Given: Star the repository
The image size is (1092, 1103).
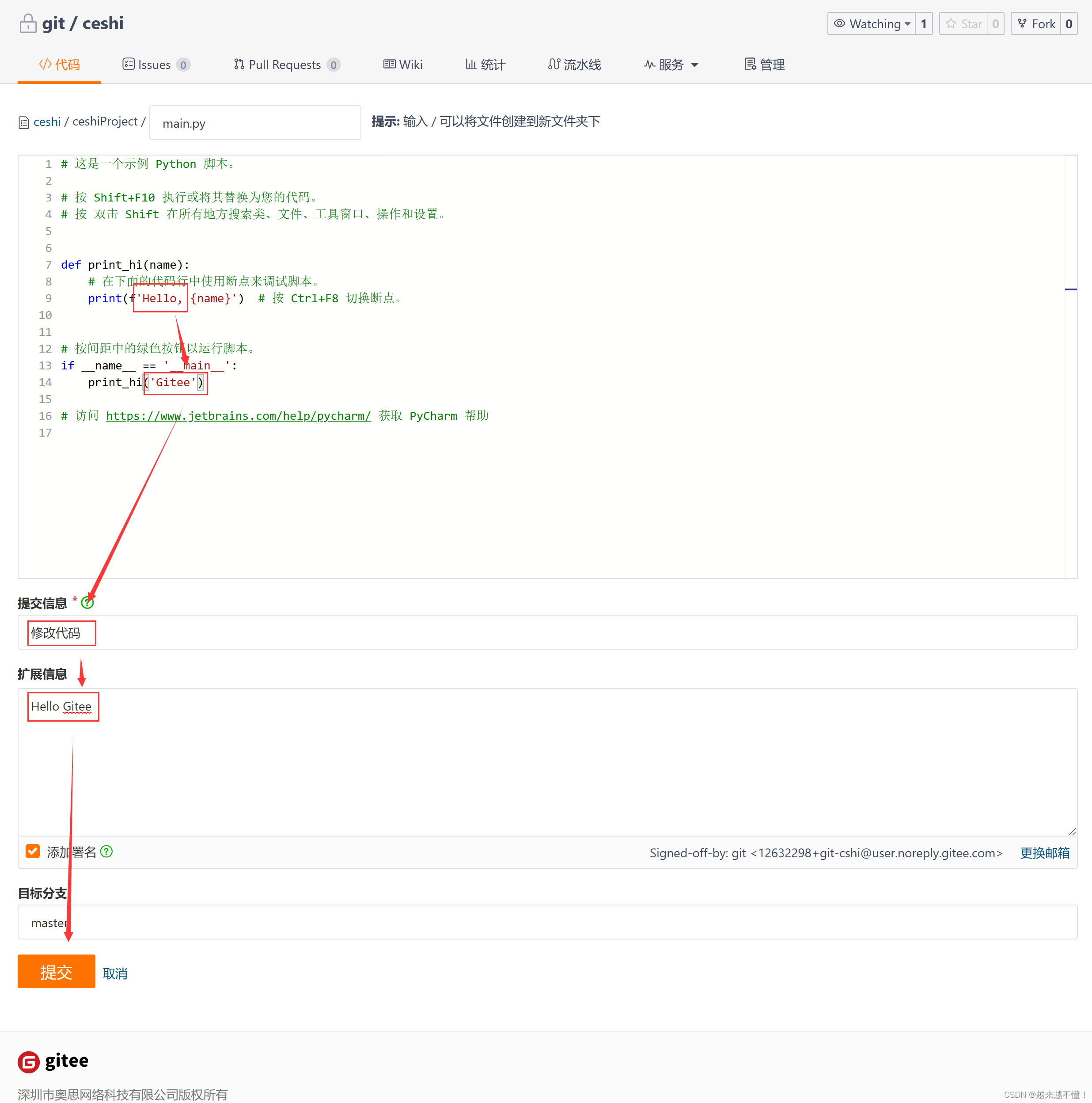Looking at the screenshot, I should (963, 24).
